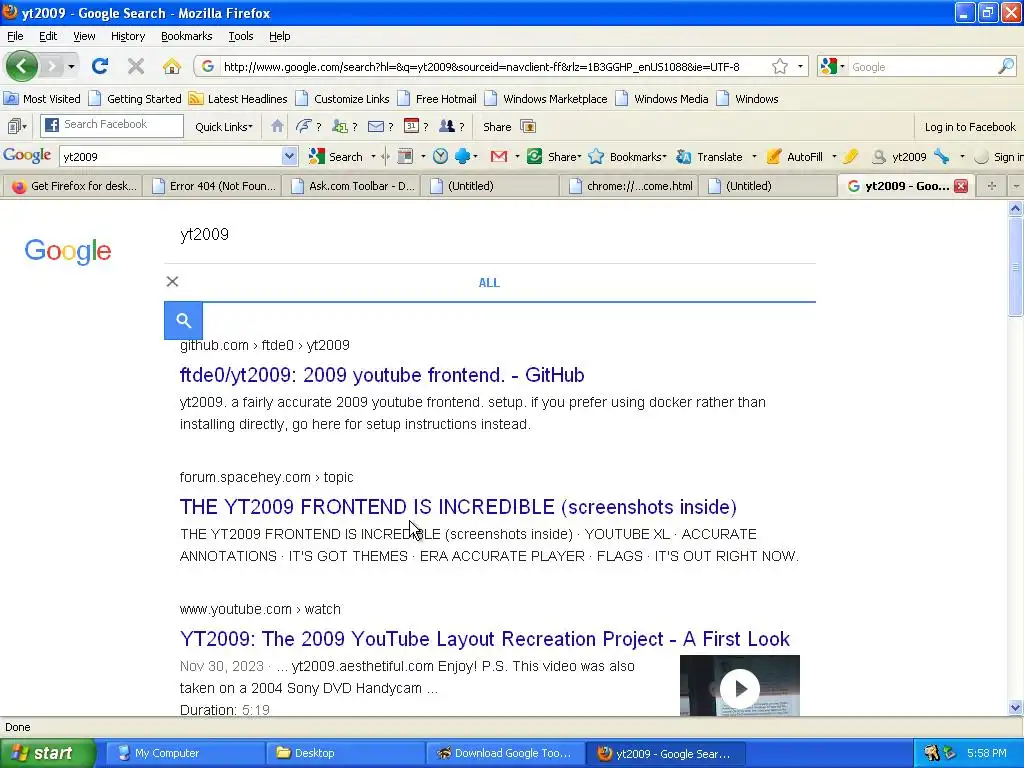The image size is (1024, 768).
Task: Click the Google logo on results page
Action: [68, 251]
